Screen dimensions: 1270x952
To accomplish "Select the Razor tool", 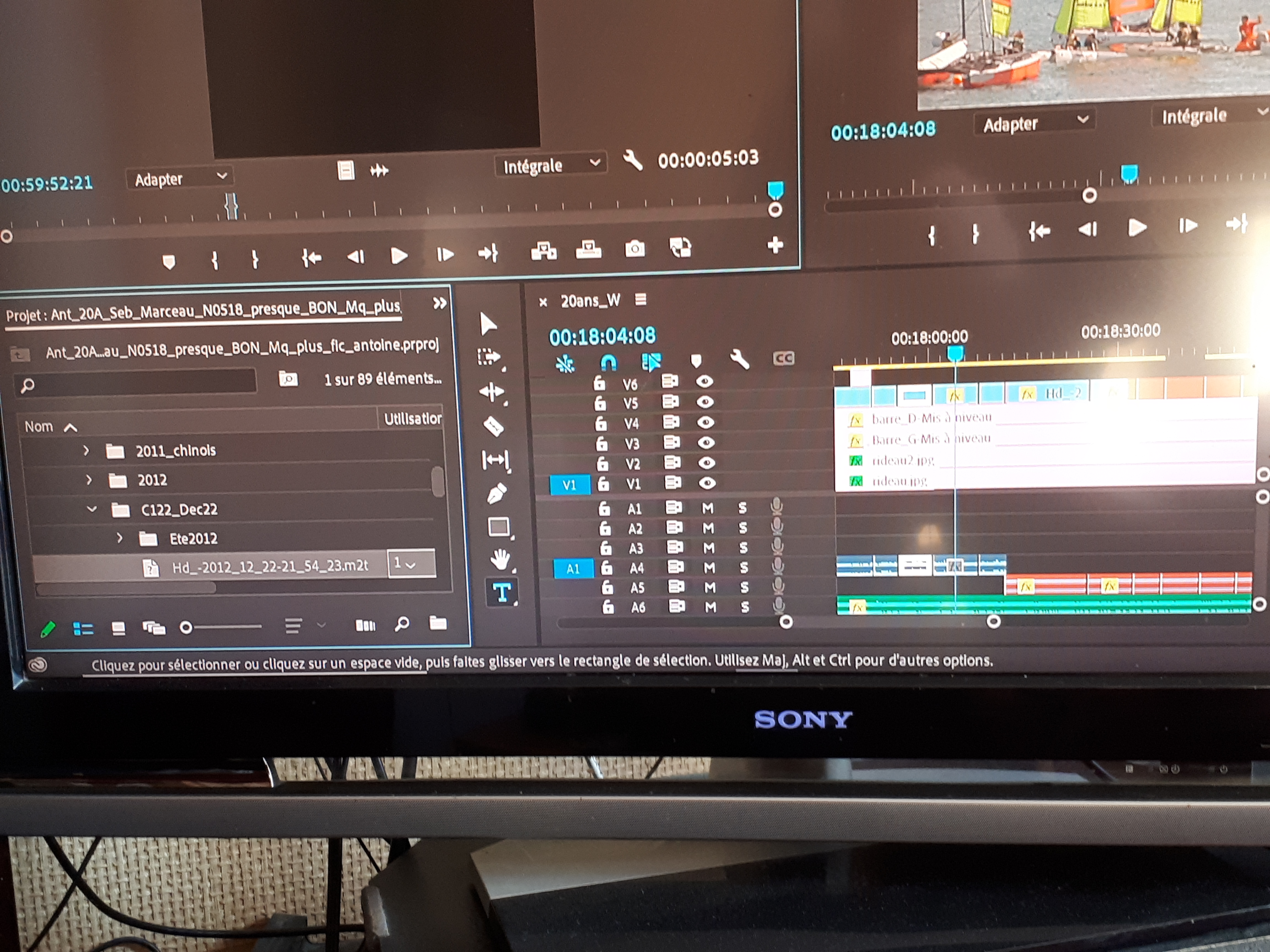I will coord(494,426).
